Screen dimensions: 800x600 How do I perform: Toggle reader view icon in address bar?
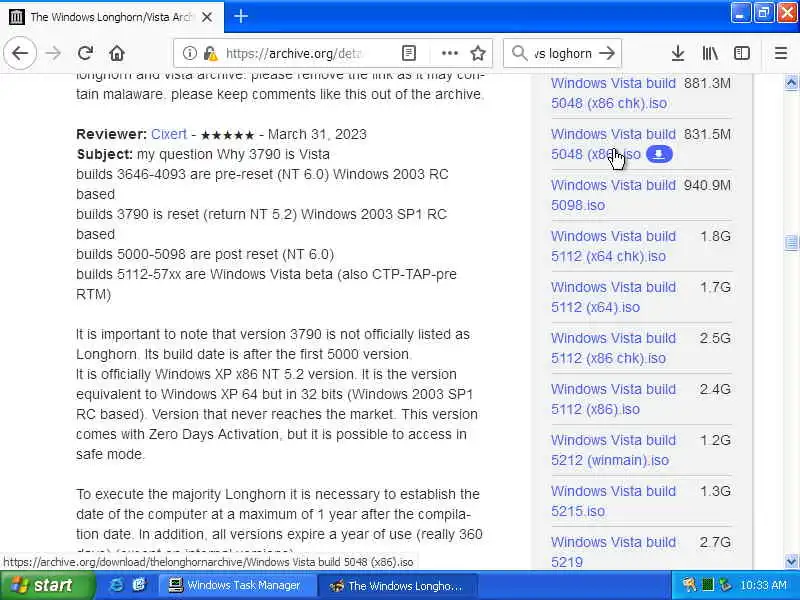pos(409,53)
